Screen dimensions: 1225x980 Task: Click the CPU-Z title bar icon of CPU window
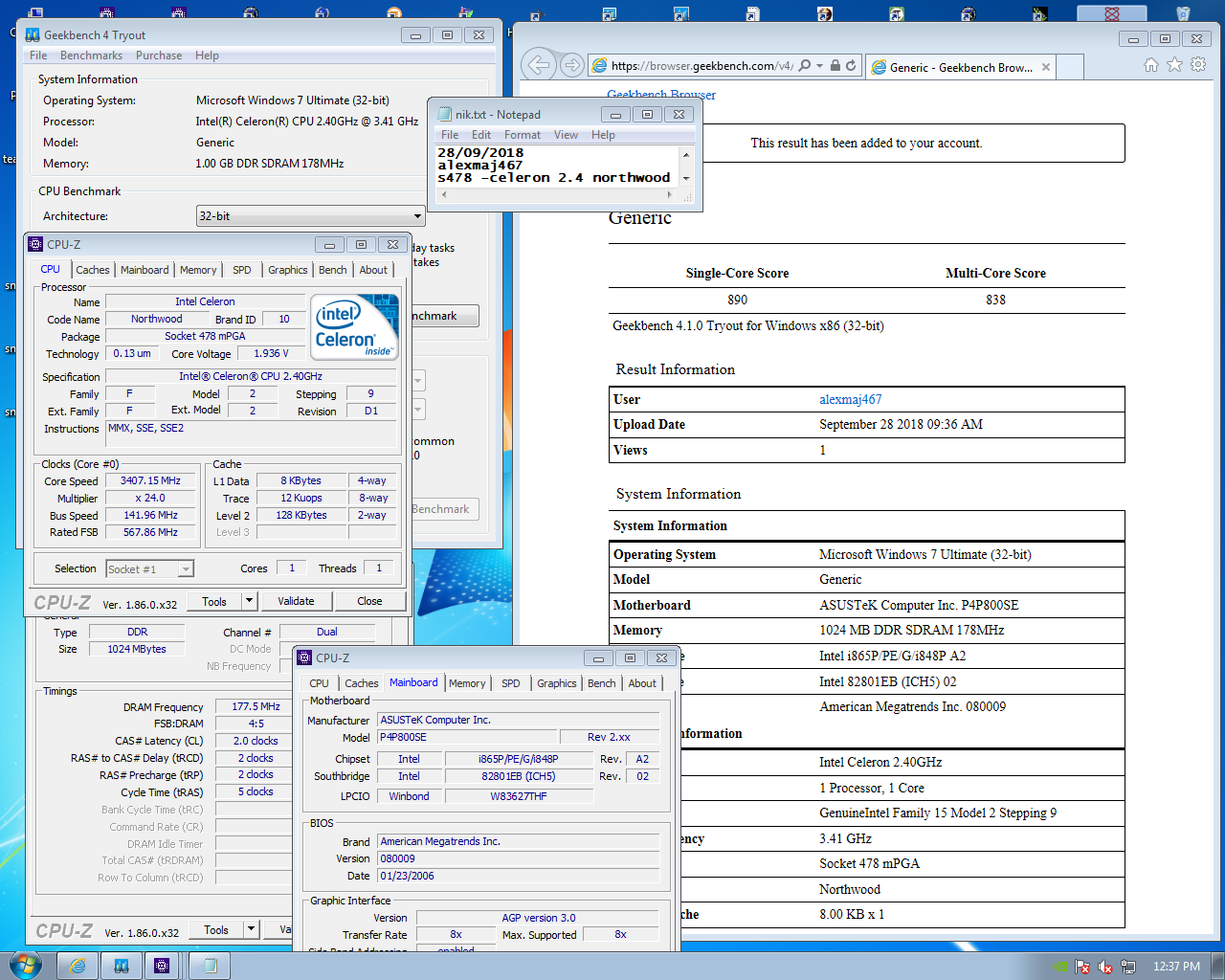coord(35,244)
